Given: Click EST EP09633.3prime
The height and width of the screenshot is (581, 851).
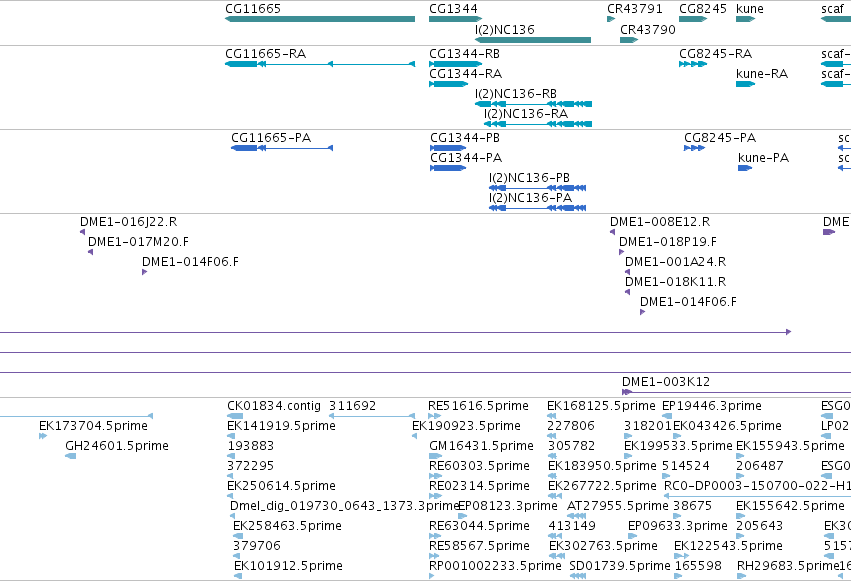Looking at the screenshot, I should (x=632, y=537).
